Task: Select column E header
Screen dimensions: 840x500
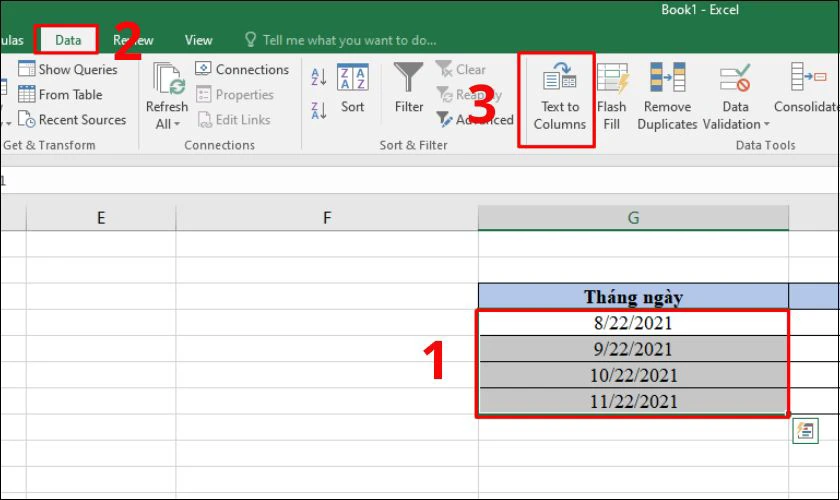Action: pos(101,218)
